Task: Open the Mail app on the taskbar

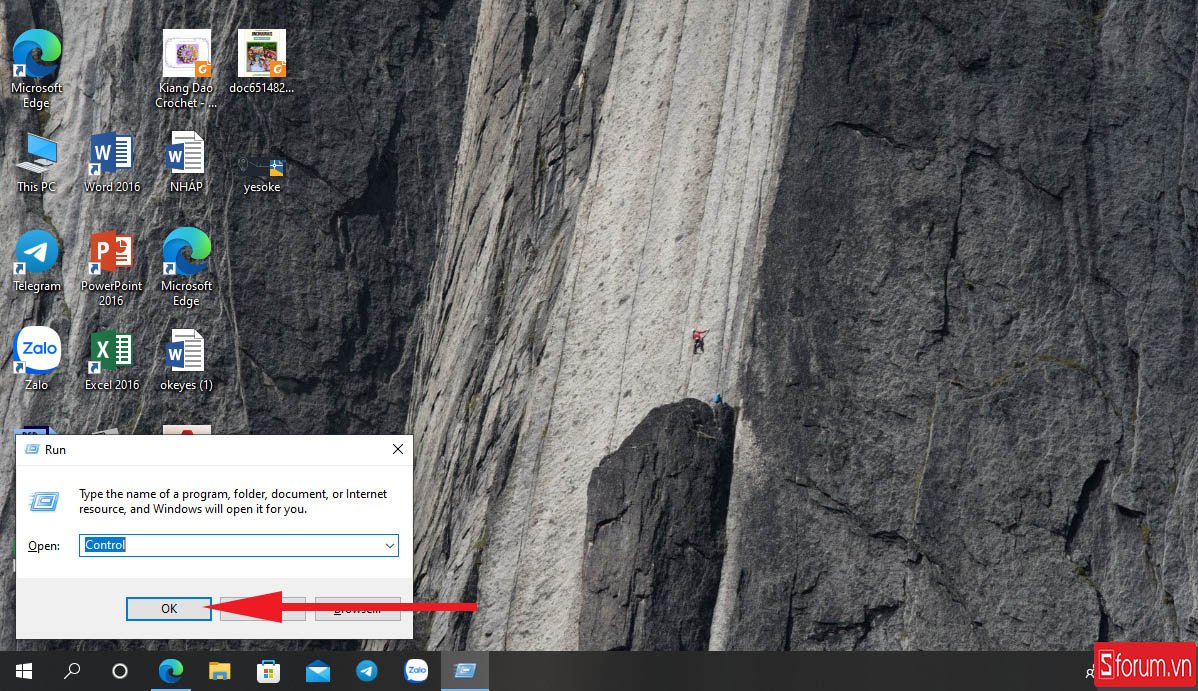Action: click(x=318, y=671)
